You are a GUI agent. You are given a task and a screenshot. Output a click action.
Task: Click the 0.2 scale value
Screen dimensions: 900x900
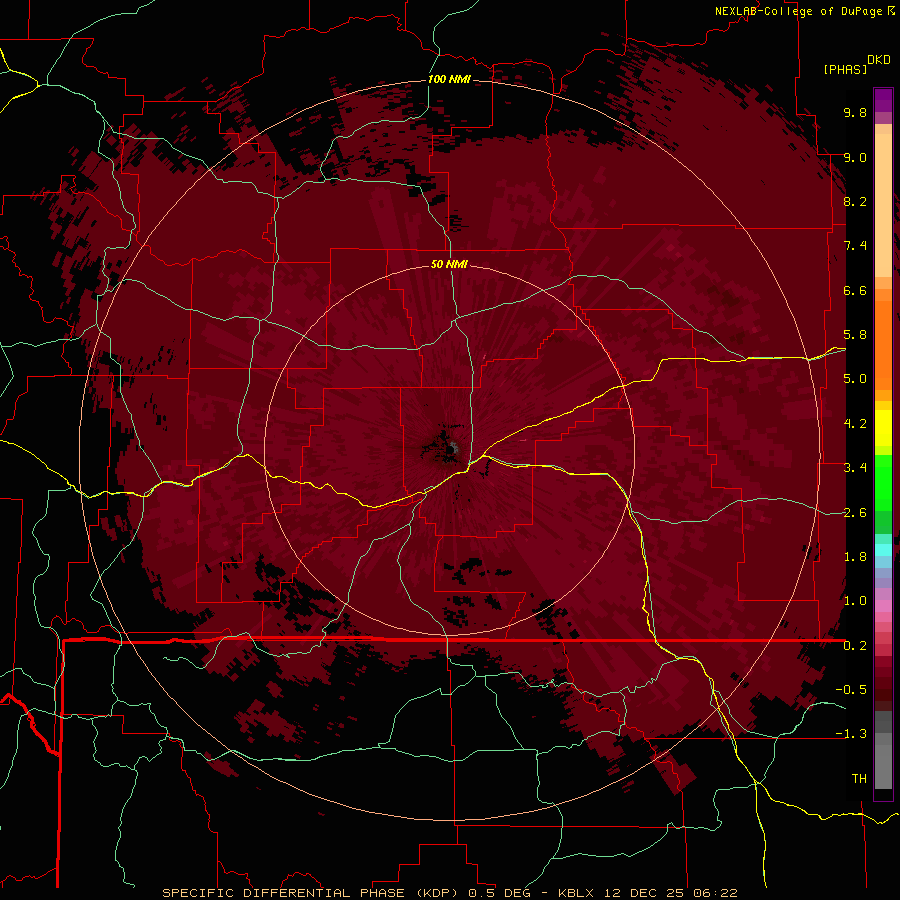coord(855,646)
